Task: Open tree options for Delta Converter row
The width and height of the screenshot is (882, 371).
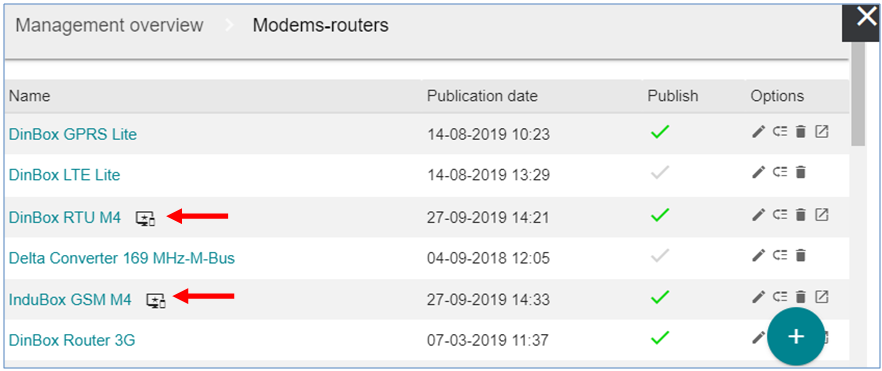Action: (x=780, y=255)
